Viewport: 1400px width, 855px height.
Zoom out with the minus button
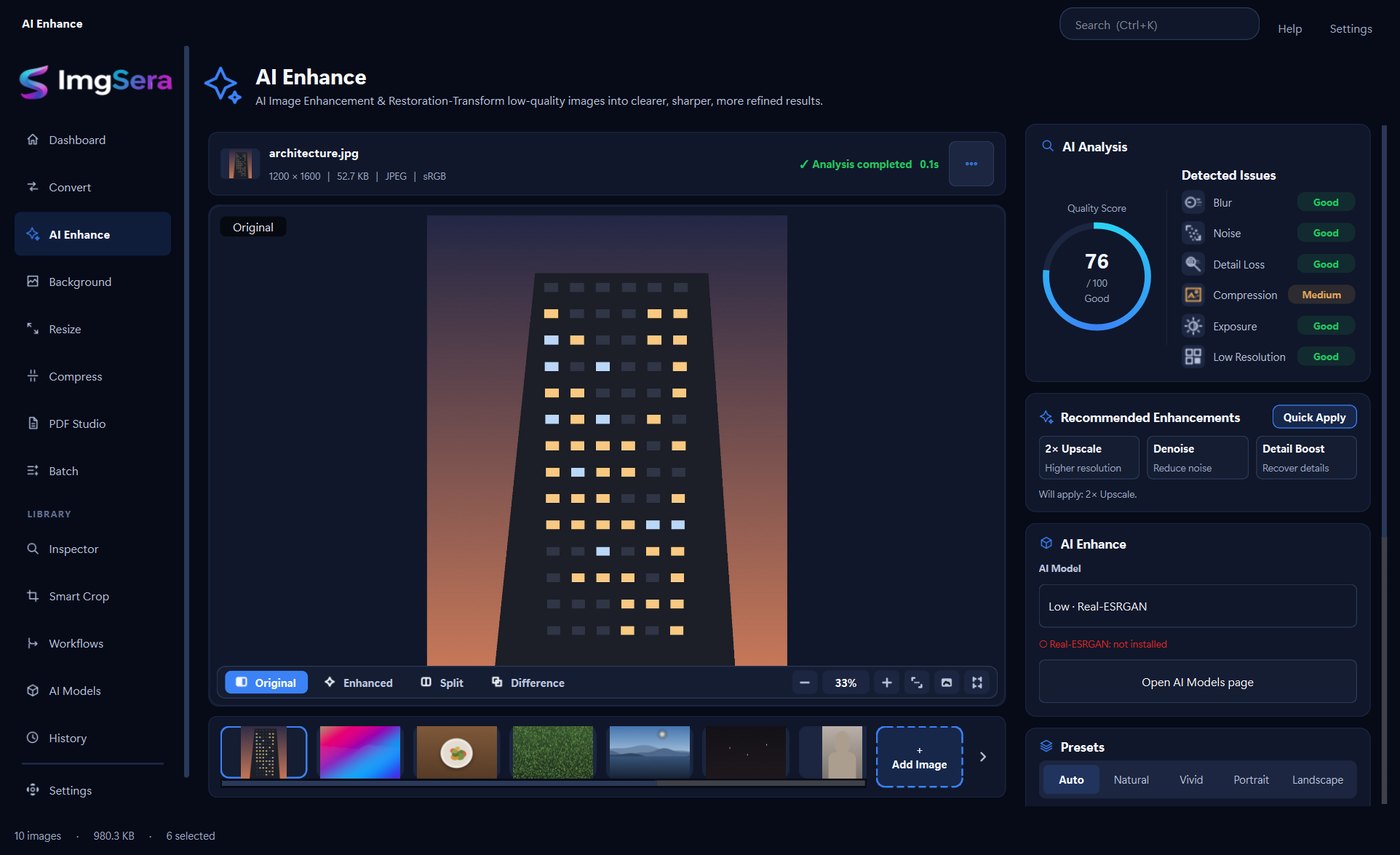(805, 682)
